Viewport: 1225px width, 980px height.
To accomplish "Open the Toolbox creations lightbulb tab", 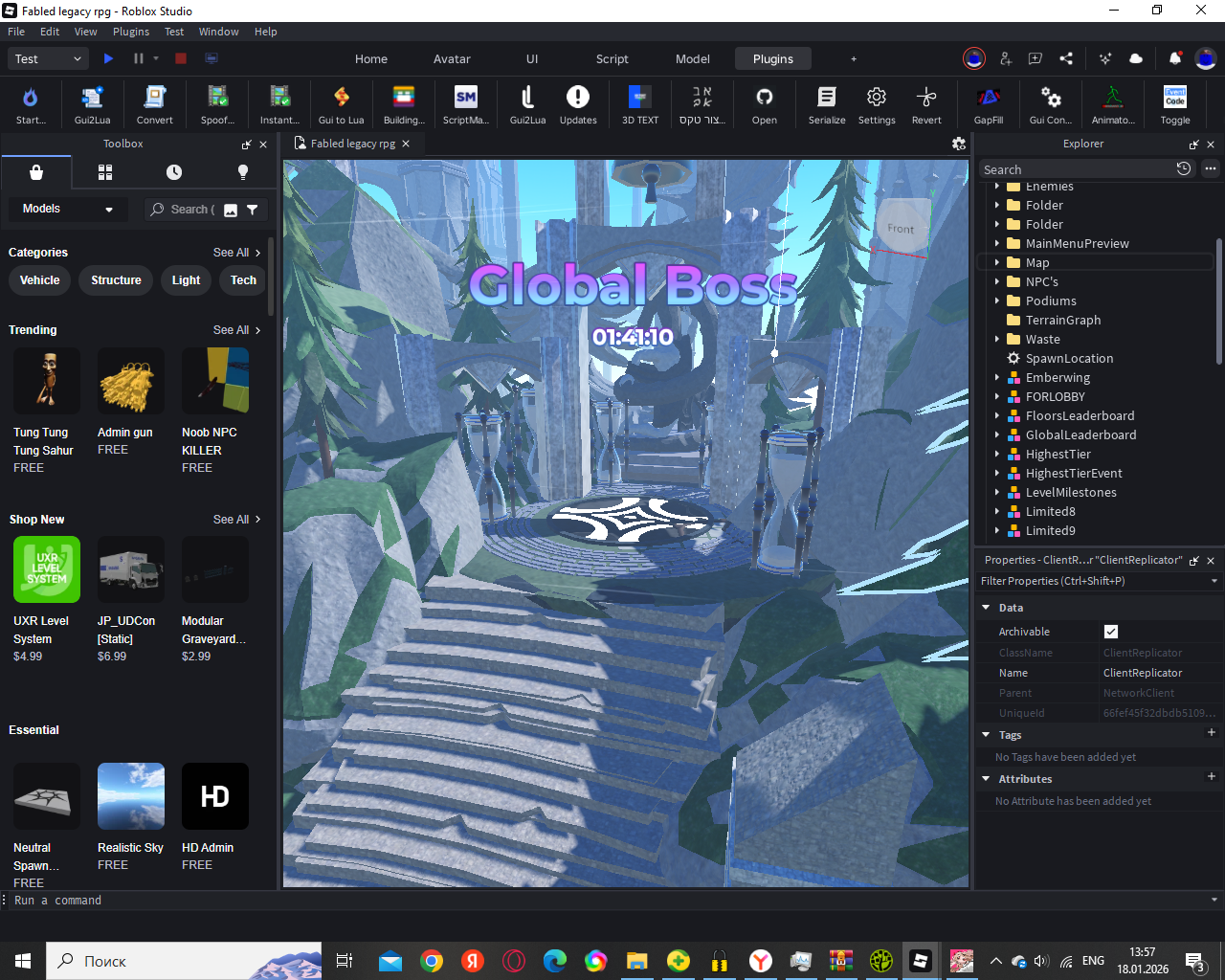I will pyautogui.click(x=243, y=172).
